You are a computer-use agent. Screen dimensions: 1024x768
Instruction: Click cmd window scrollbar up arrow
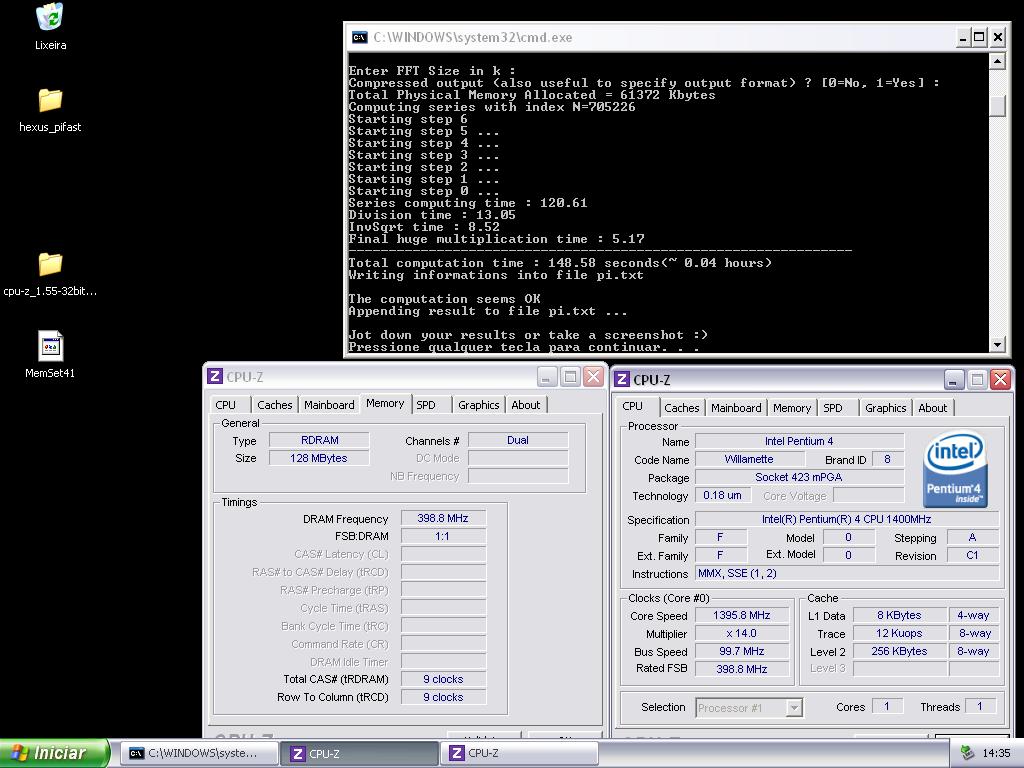(997, 61)
